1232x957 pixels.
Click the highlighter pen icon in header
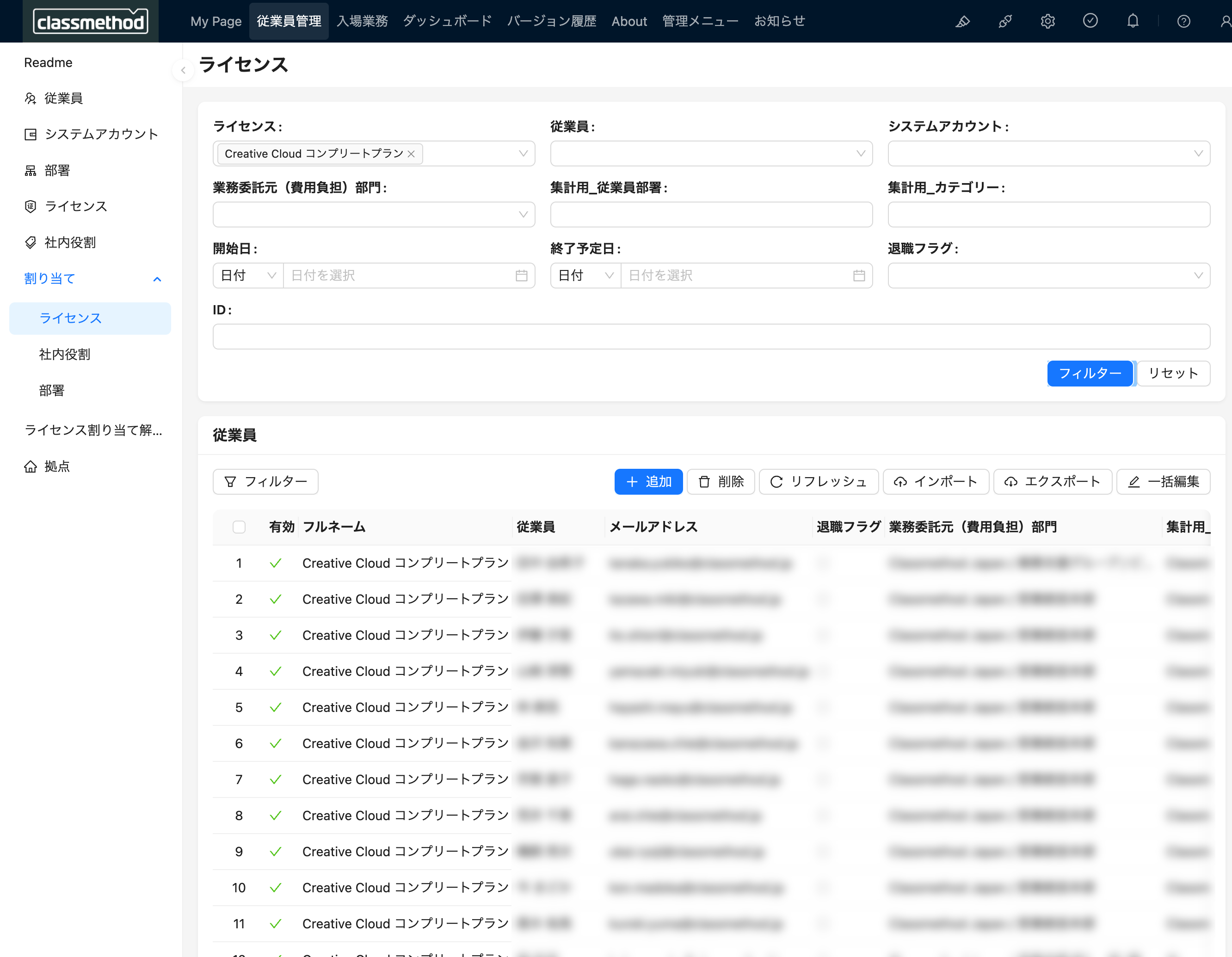pos(962,21)
